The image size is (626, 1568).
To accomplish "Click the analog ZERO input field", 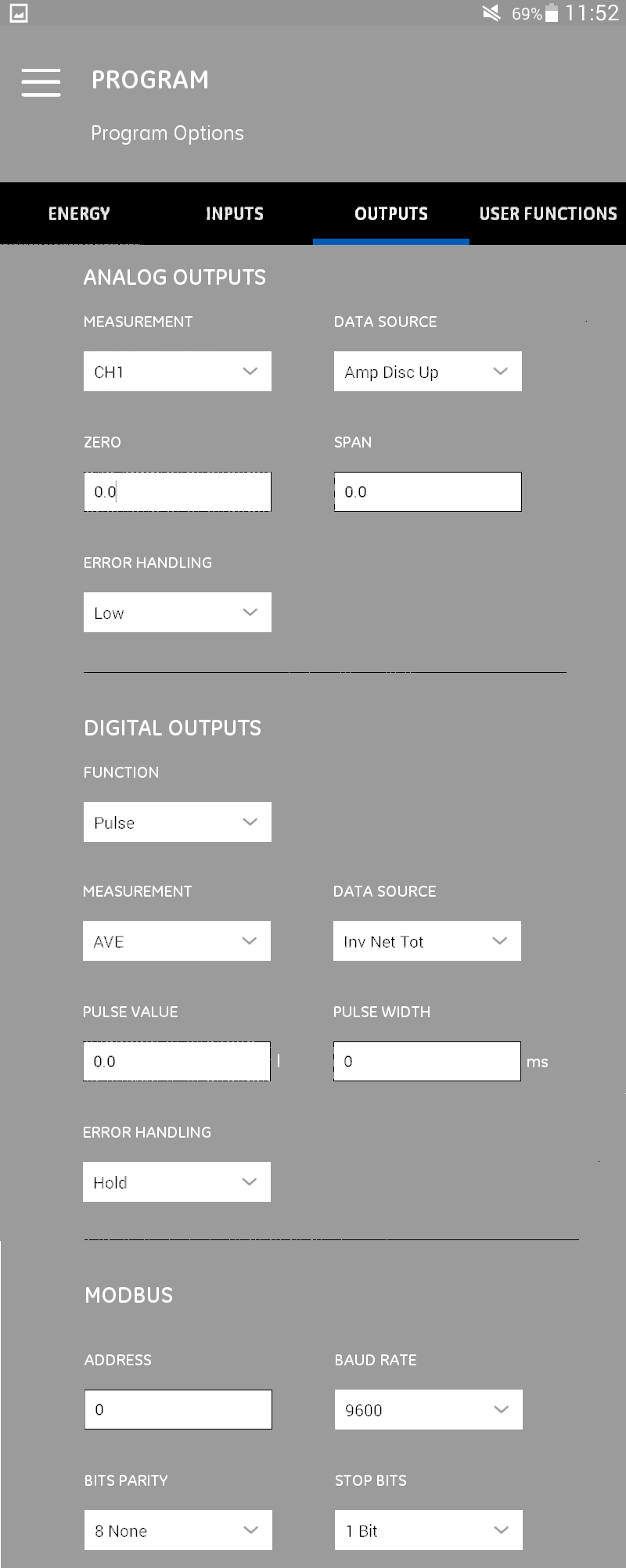I will (178, 492).
